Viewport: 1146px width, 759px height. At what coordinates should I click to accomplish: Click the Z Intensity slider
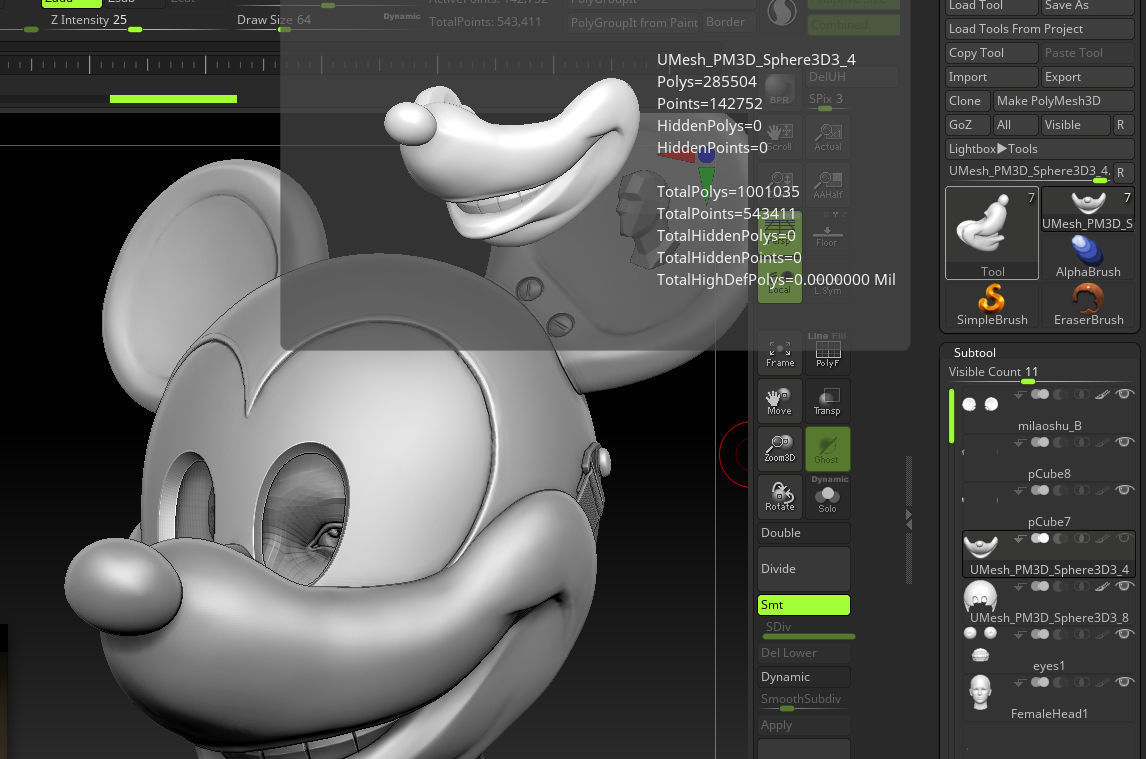tap(135, 22)
